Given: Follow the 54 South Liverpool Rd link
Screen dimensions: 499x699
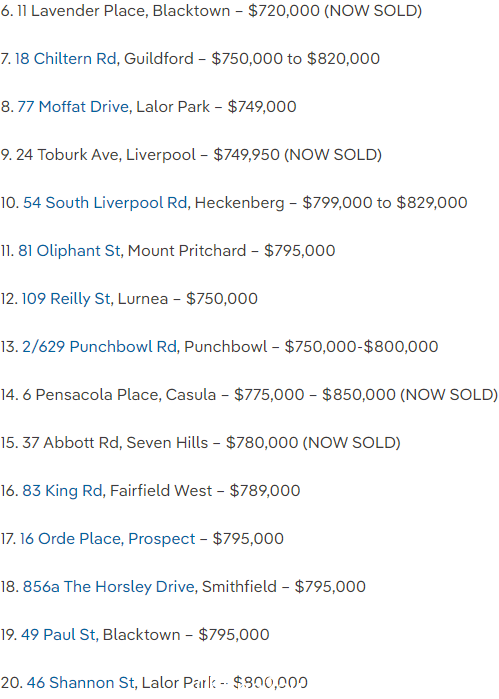Looking at the screenshot, I should click(105, 202).
